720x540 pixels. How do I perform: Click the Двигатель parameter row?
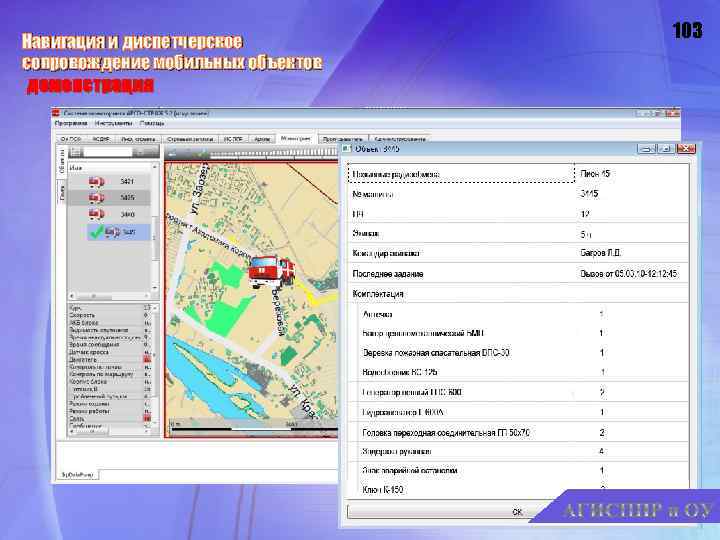point(109,360)
